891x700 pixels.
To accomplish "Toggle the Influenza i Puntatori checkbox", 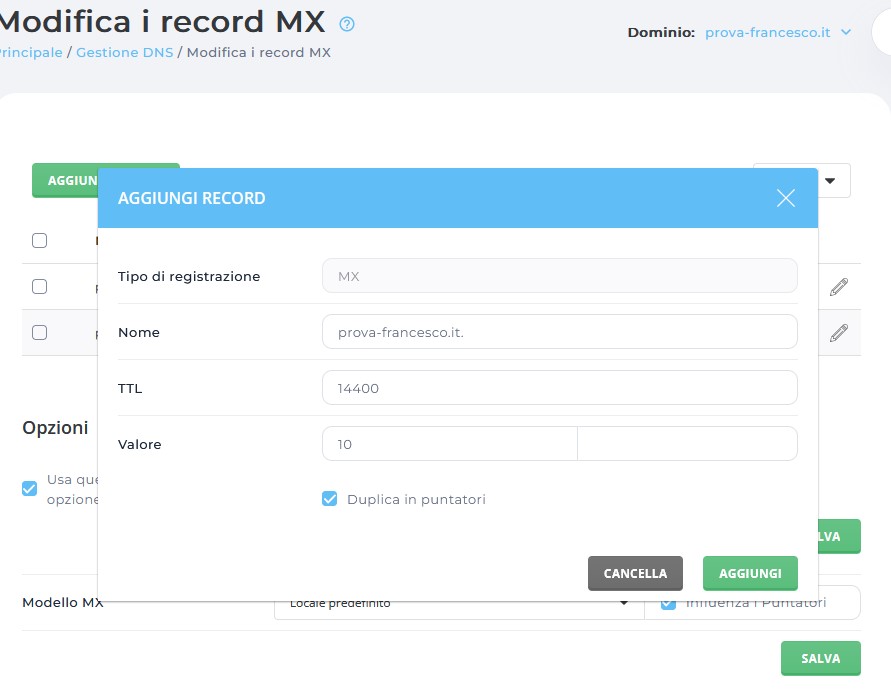I will pos(668,603).
